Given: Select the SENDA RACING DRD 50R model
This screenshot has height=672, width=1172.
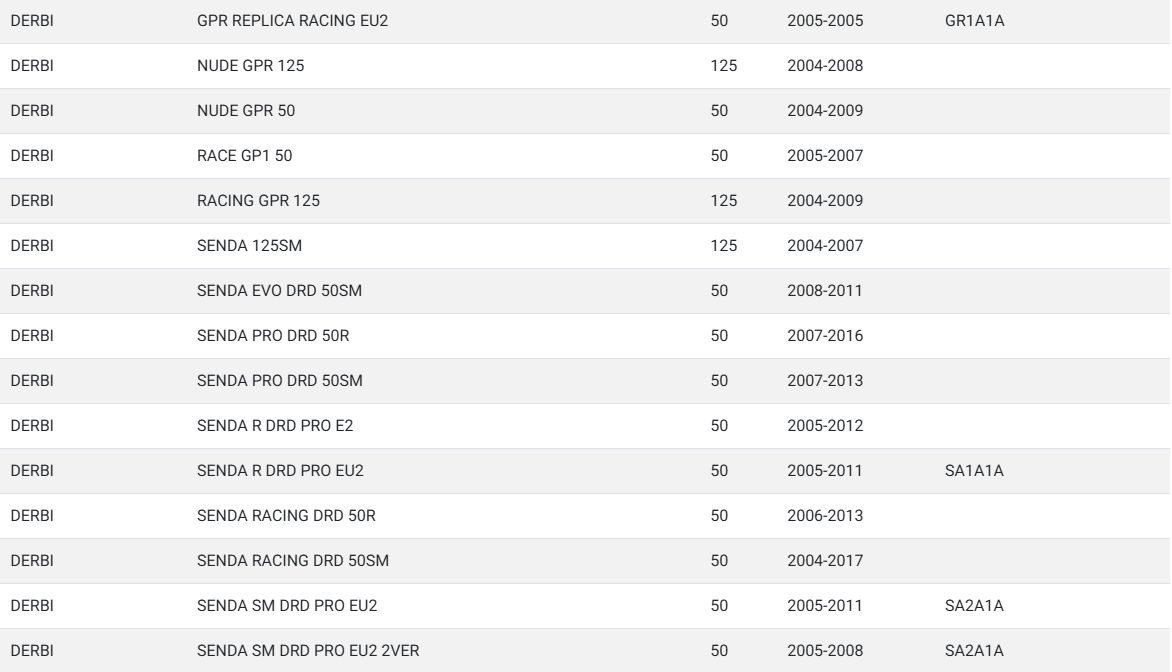Looking at the screenshot, I should (x=286, y=515).
